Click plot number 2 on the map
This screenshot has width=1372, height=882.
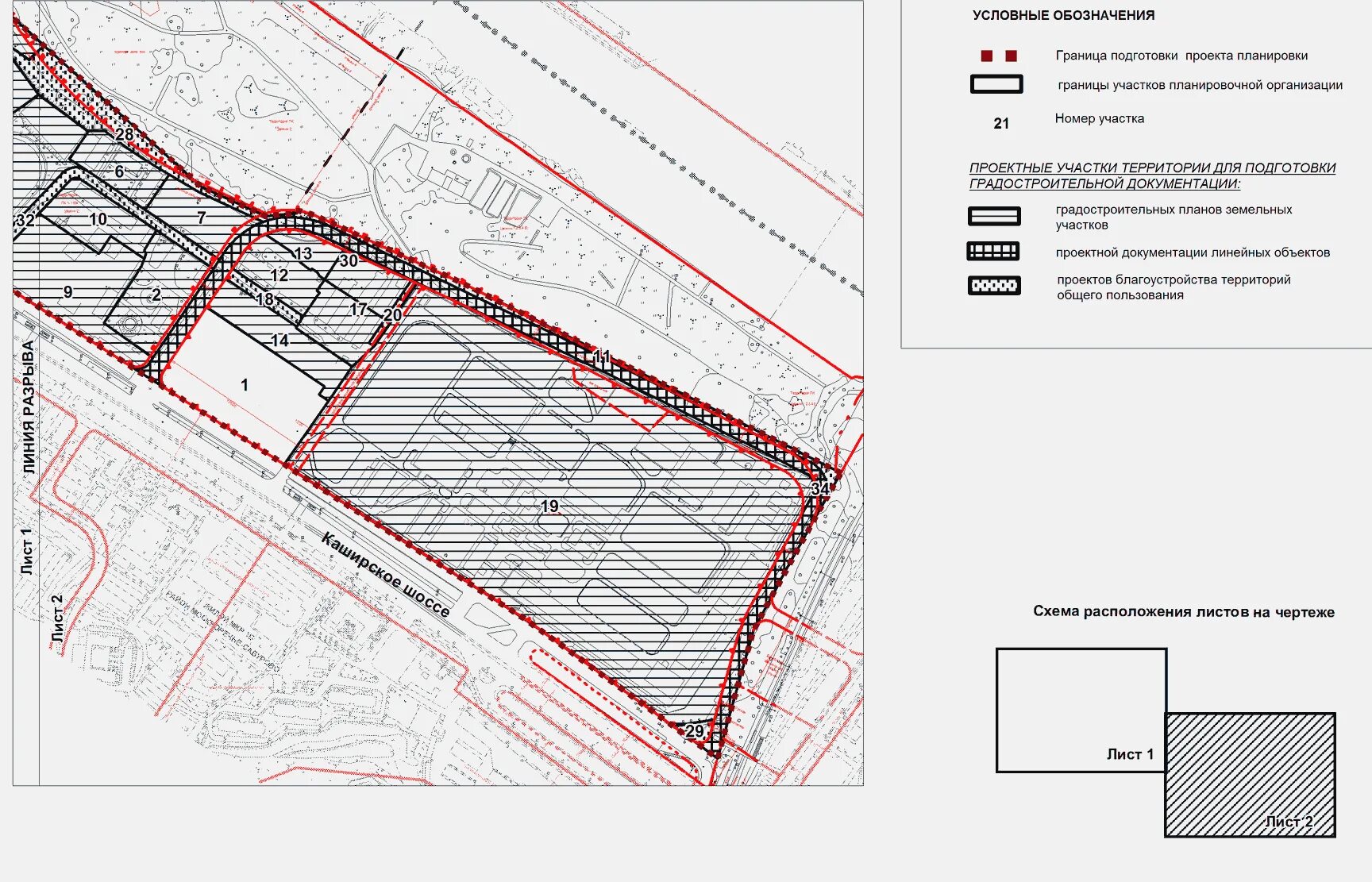pos(156,295)
